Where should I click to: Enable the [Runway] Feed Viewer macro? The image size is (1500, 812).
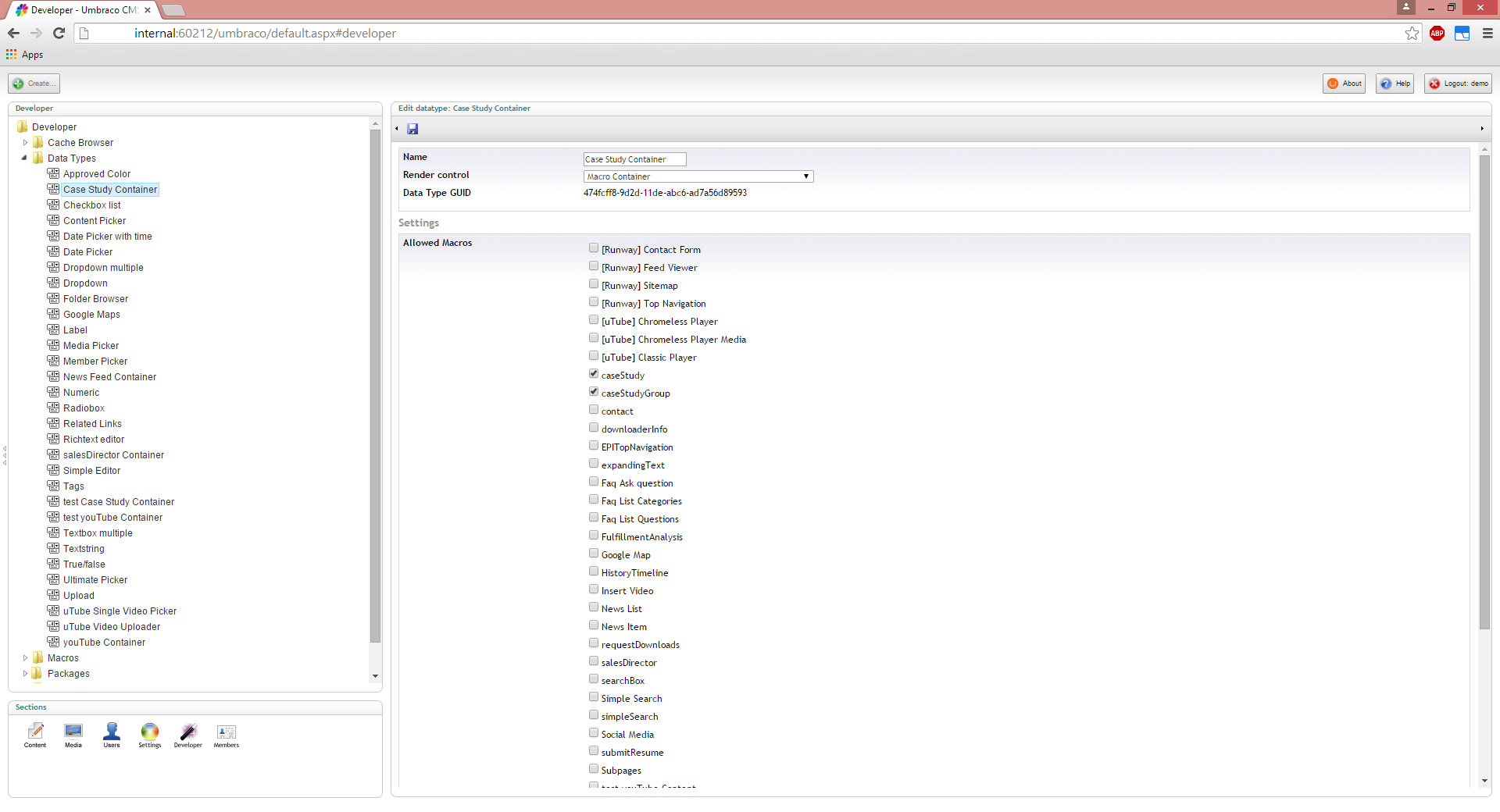click(594, 266)
